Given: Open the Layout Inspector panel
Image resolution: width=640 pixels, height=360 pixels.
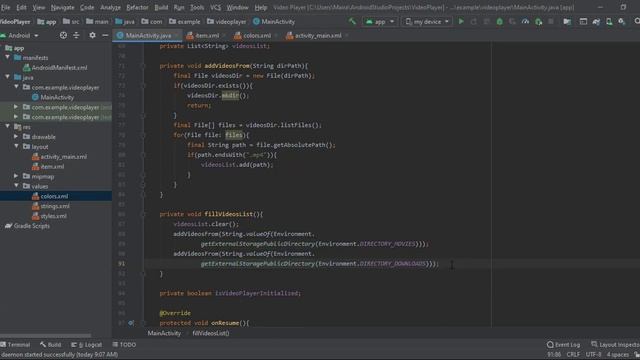Looking at the screenshot, I should (616, 344).
